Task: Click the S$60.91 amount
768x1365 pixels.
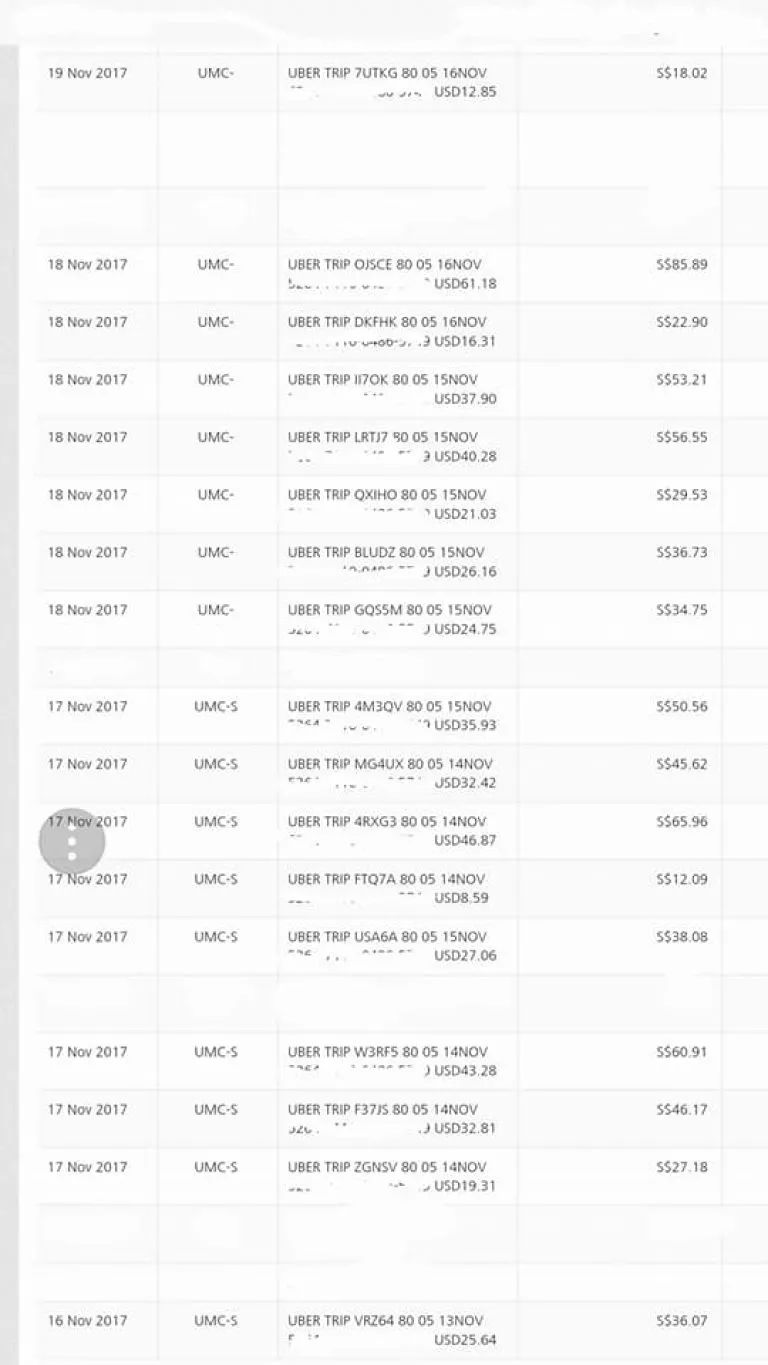Action: (681, 1052)
